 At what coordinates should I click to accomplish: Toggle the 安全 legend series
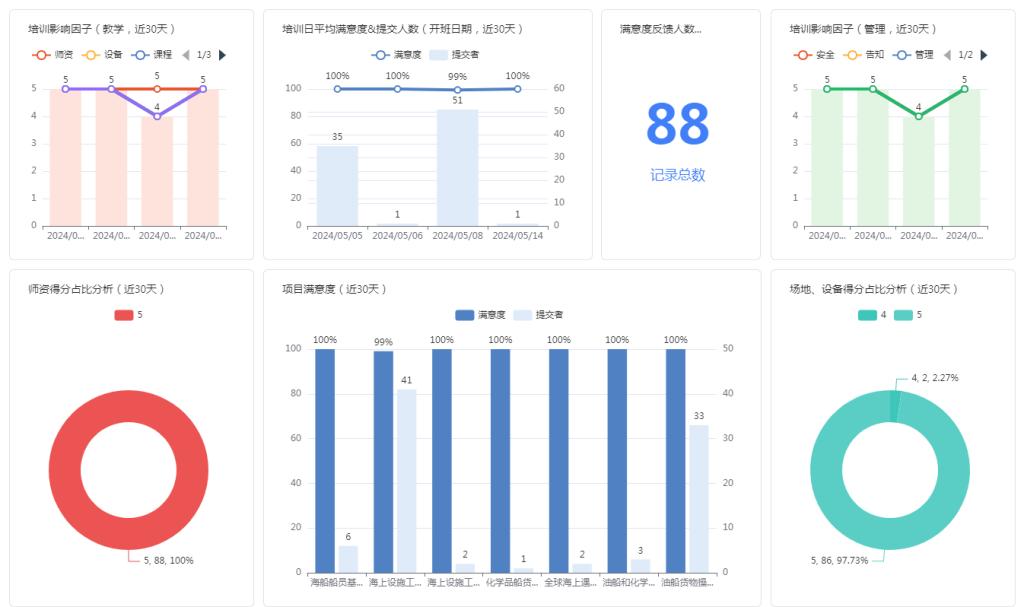(814, 55)
